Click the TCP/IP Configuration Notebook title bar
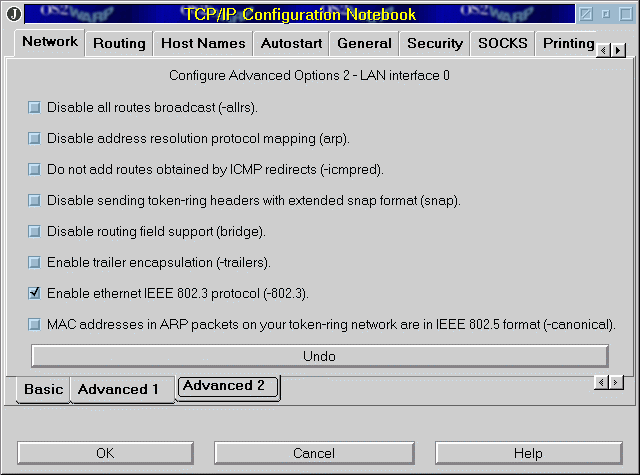640x475 pixels. 300,14
